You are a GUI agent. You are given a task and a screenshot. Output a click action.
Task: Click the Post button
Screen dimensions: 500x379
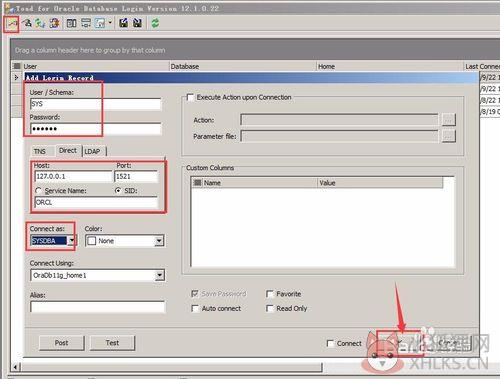62,343
